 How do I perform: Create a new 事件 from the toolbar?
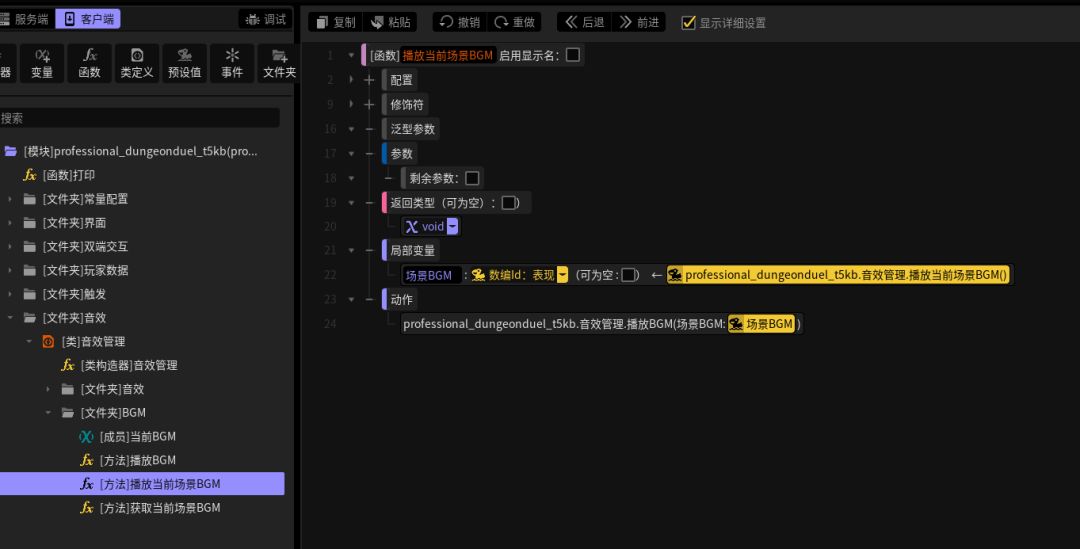232,63
